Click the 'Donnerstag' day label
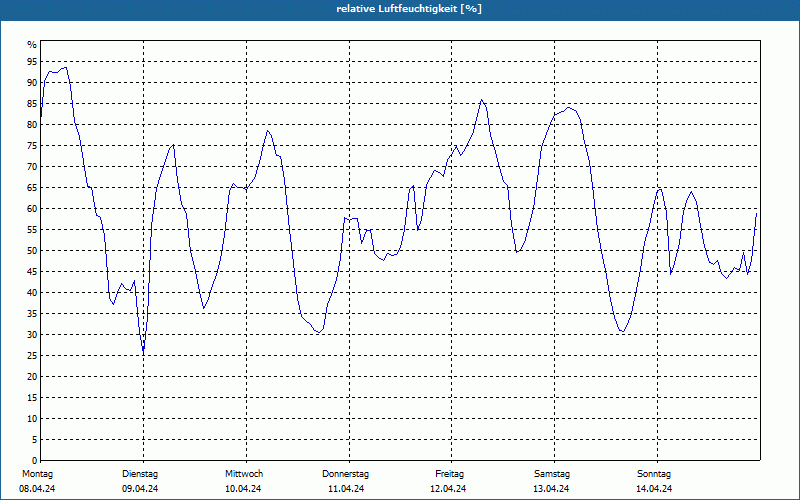The height and width of the screenshot is (500, 800). coord(345,474)
